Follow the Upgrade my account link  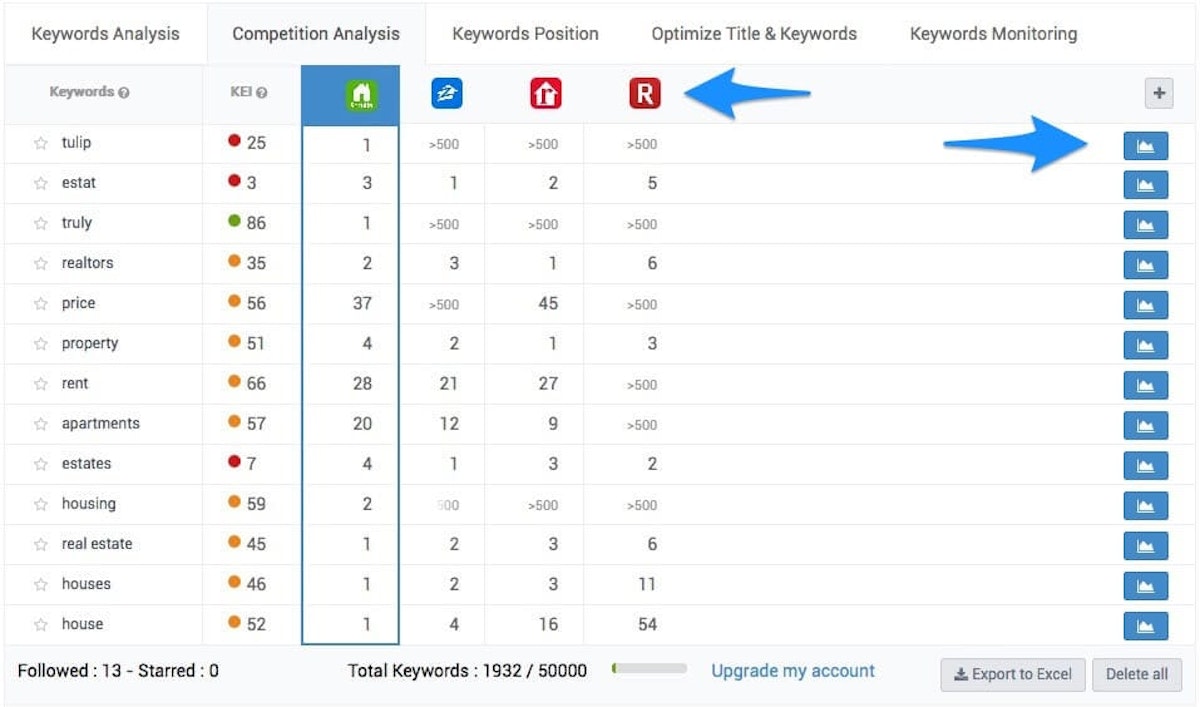click(x=792, y=671)
